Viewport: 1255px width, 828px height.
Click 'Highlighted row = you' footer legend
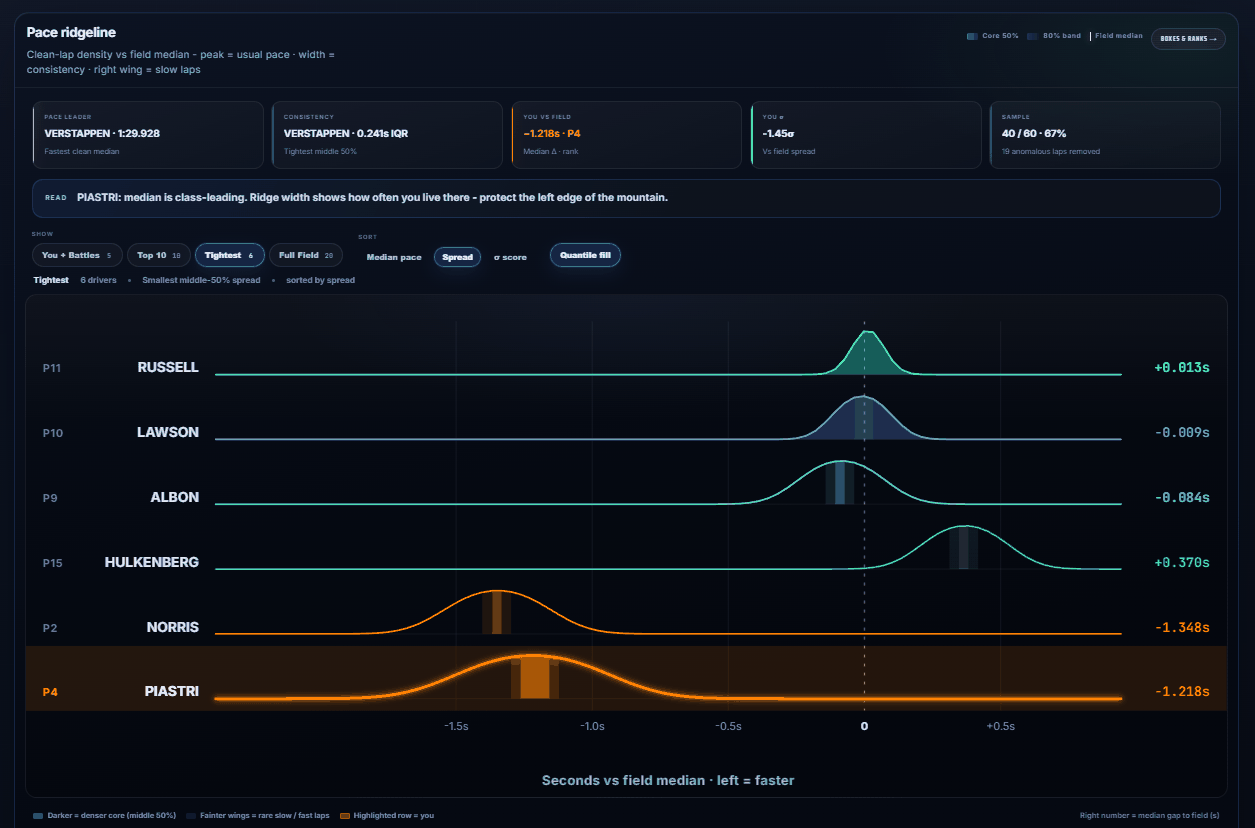(387, 815)
